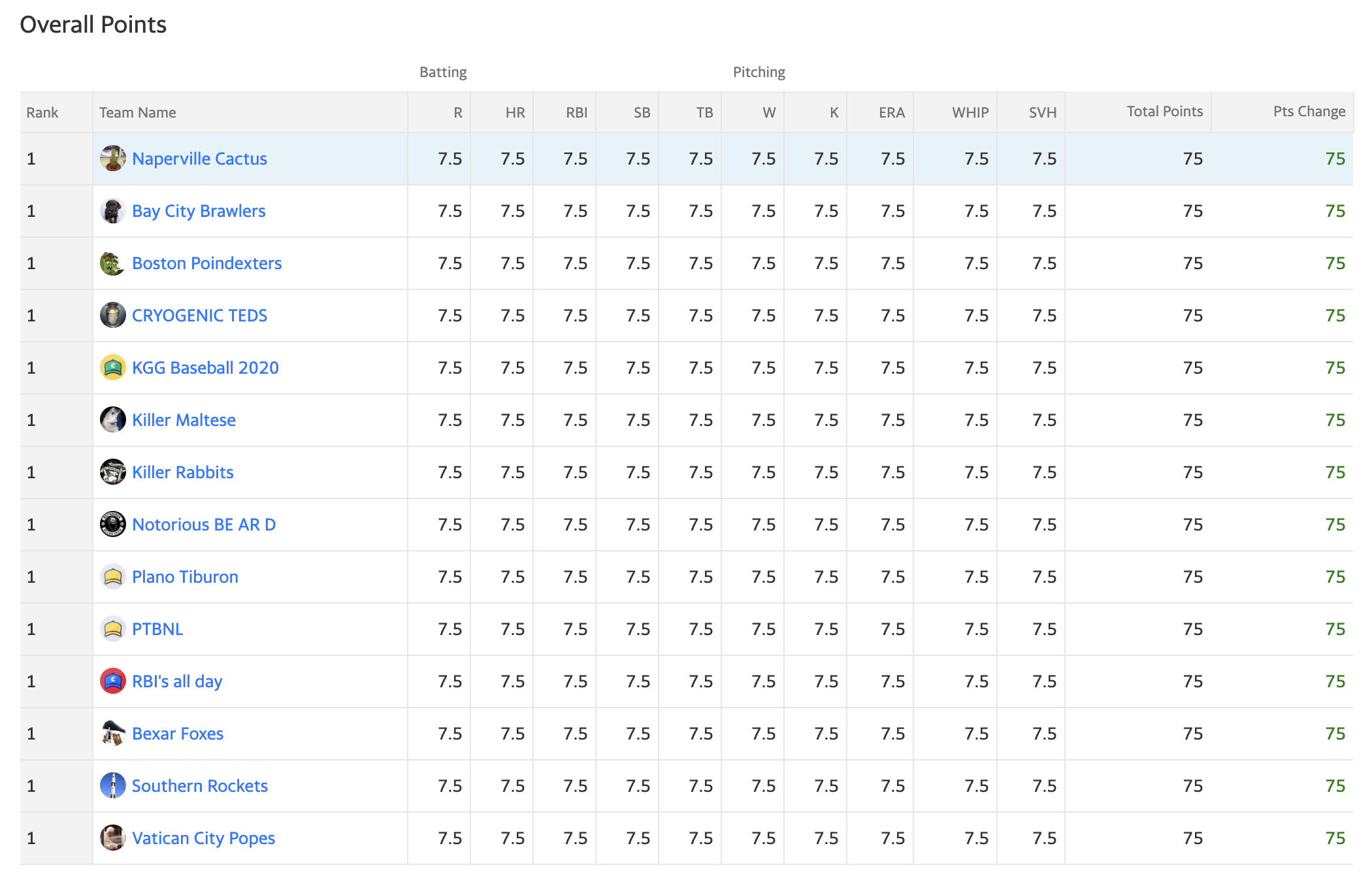Click the CRYOGENIC TEDS team avatar
The image size is (1372, 882).
pyautogui.click(x=113, y=315)
